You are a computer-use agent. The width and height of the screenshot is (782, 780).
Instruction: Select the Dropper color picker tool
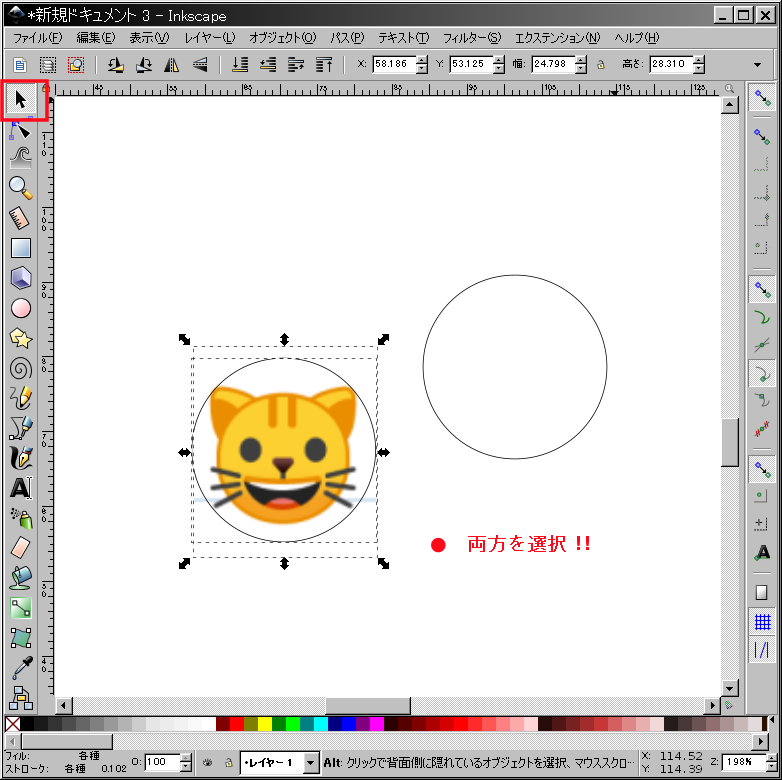tap(21, 668)
